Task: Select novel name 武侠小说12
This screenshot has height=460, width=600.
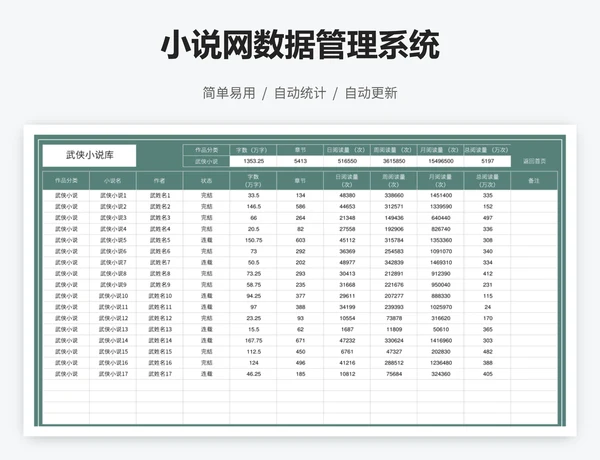Action: 113,318
